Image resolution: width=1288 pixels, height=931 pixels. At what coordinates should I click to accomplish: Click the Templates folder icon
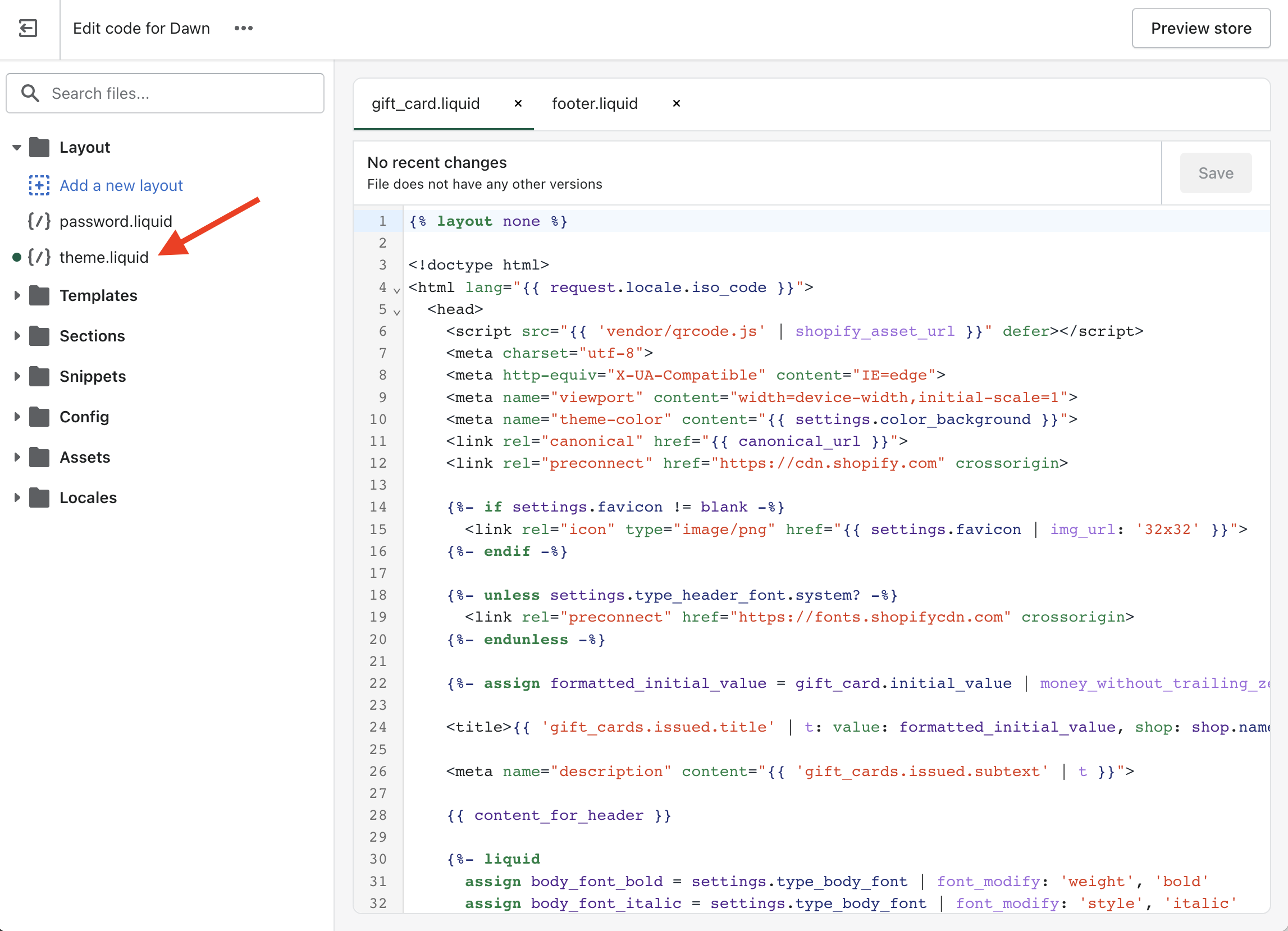pos(39,295)
